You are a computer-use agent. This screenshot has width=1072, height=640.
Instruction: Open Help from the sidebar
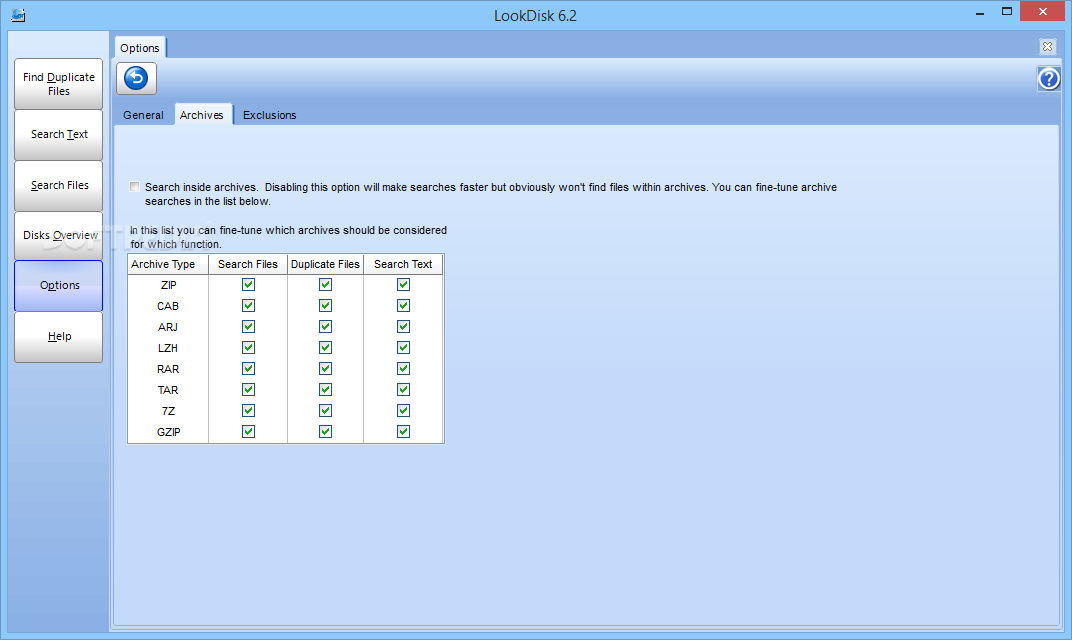click(59, 336)
